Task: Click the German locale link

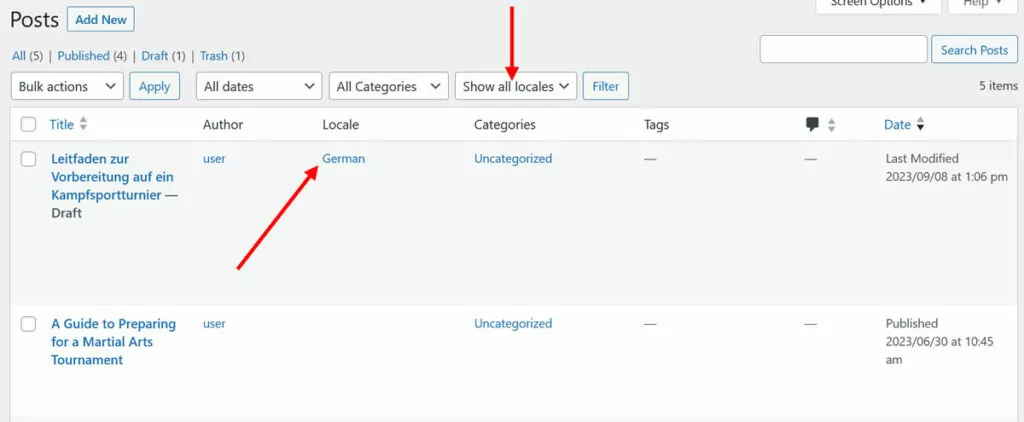Action: click(x=343, y=158)
